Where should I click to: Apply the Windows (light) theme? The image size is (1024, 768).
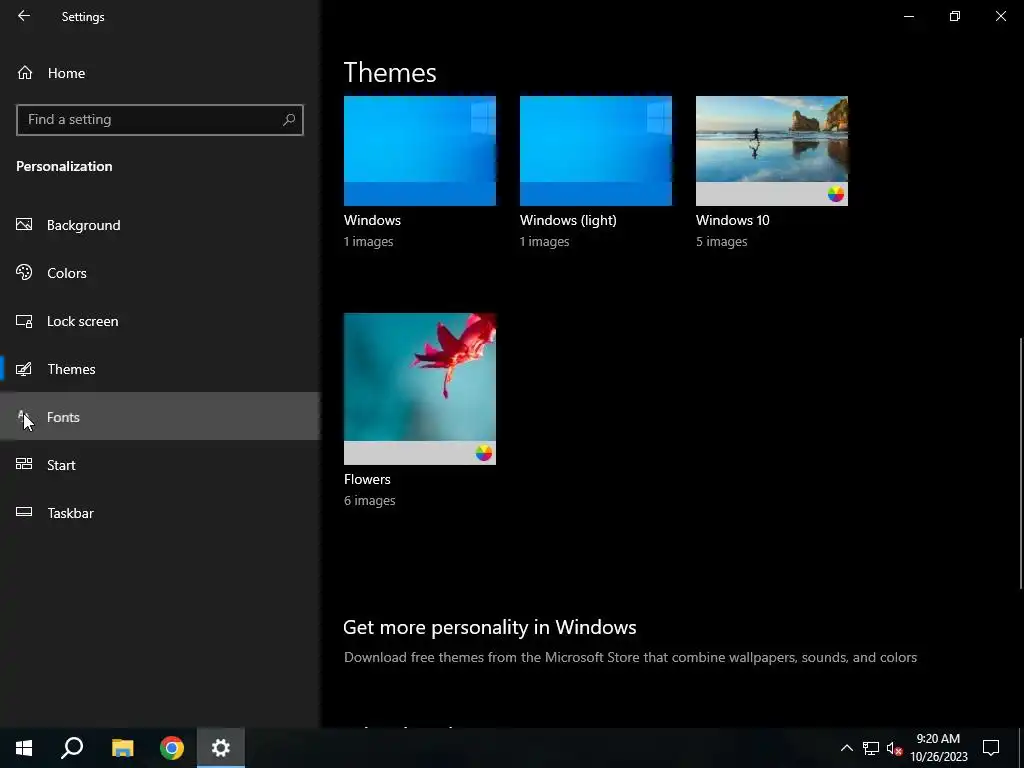point(596,151)
